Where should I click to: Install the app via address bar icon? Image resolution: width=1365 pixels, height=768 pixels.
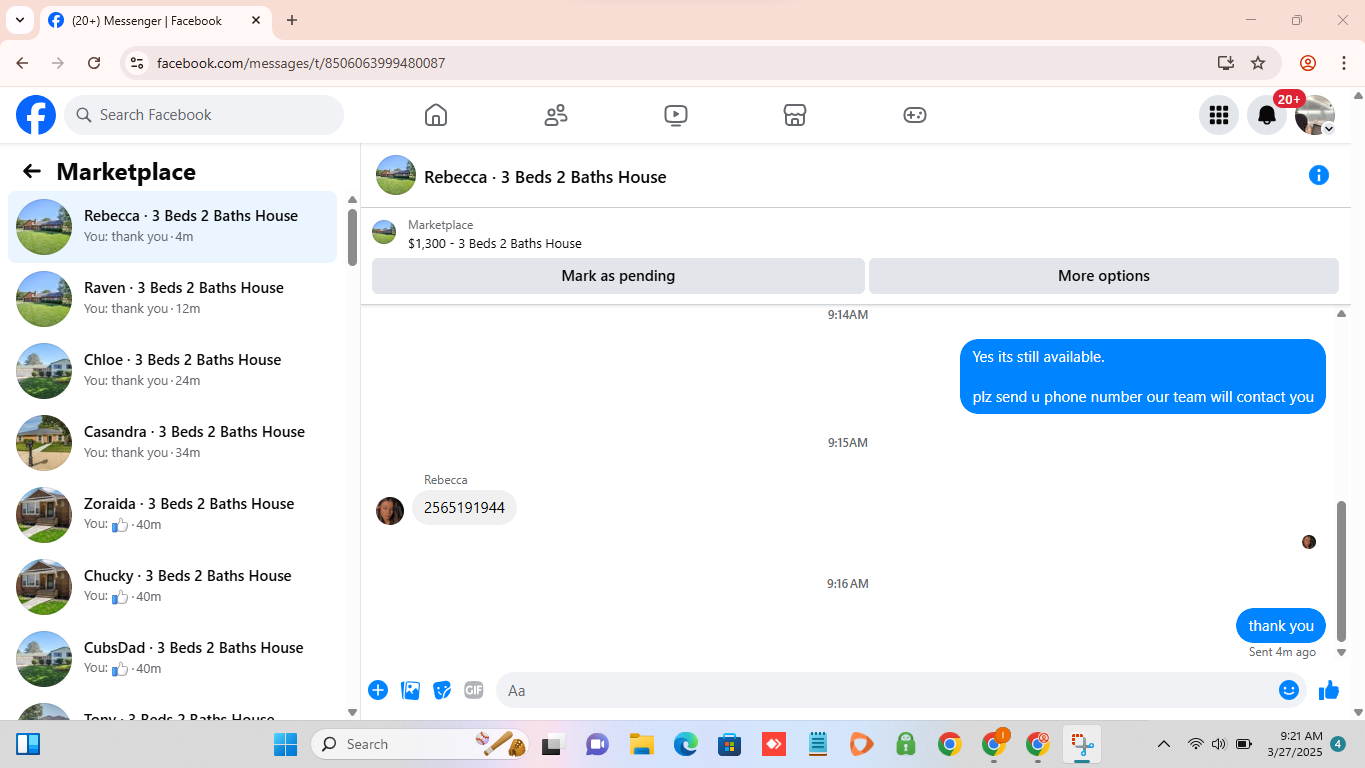point(1226,63)
